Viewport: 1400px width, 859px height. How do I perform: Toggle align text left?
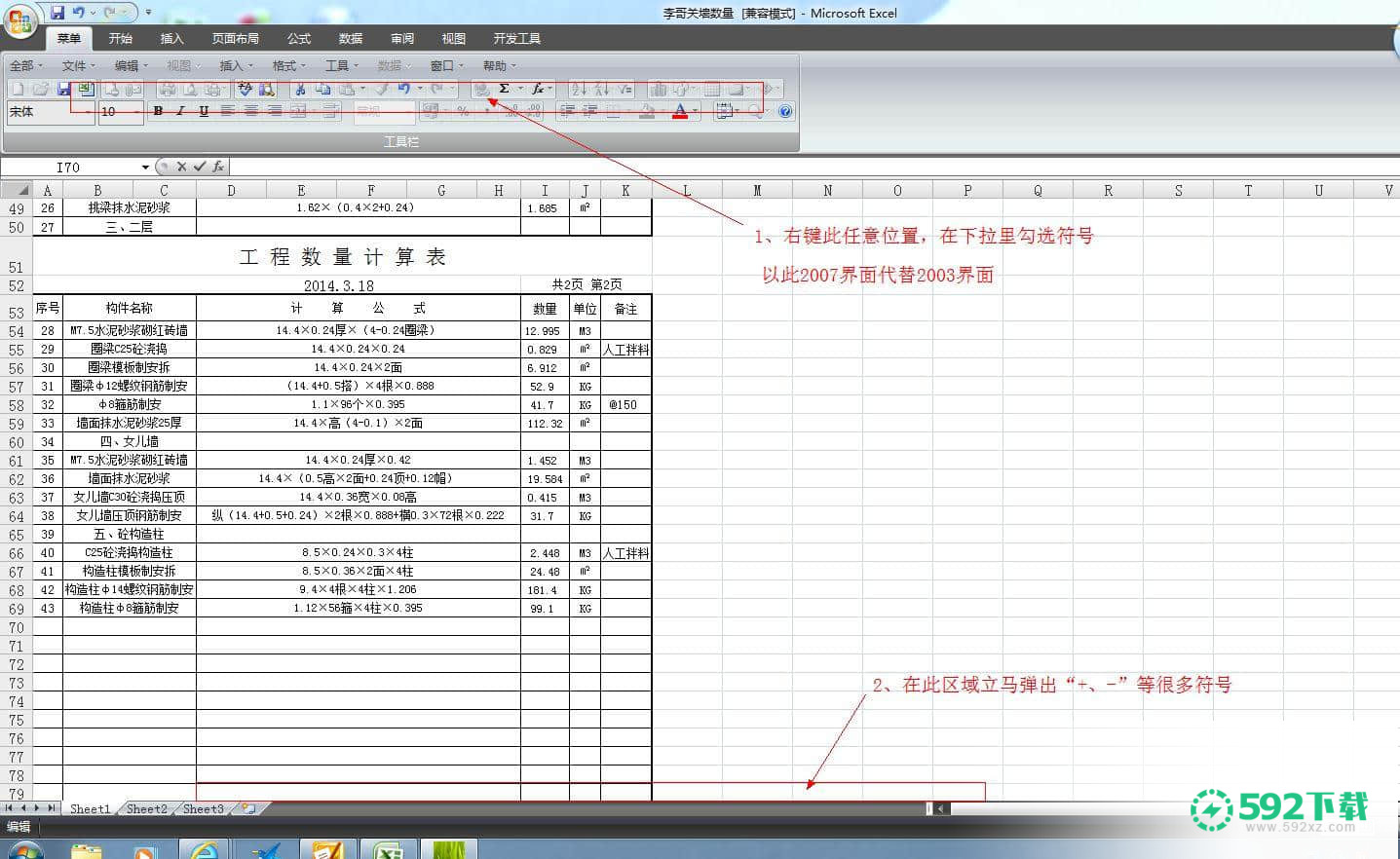click(x=227, y=111)
